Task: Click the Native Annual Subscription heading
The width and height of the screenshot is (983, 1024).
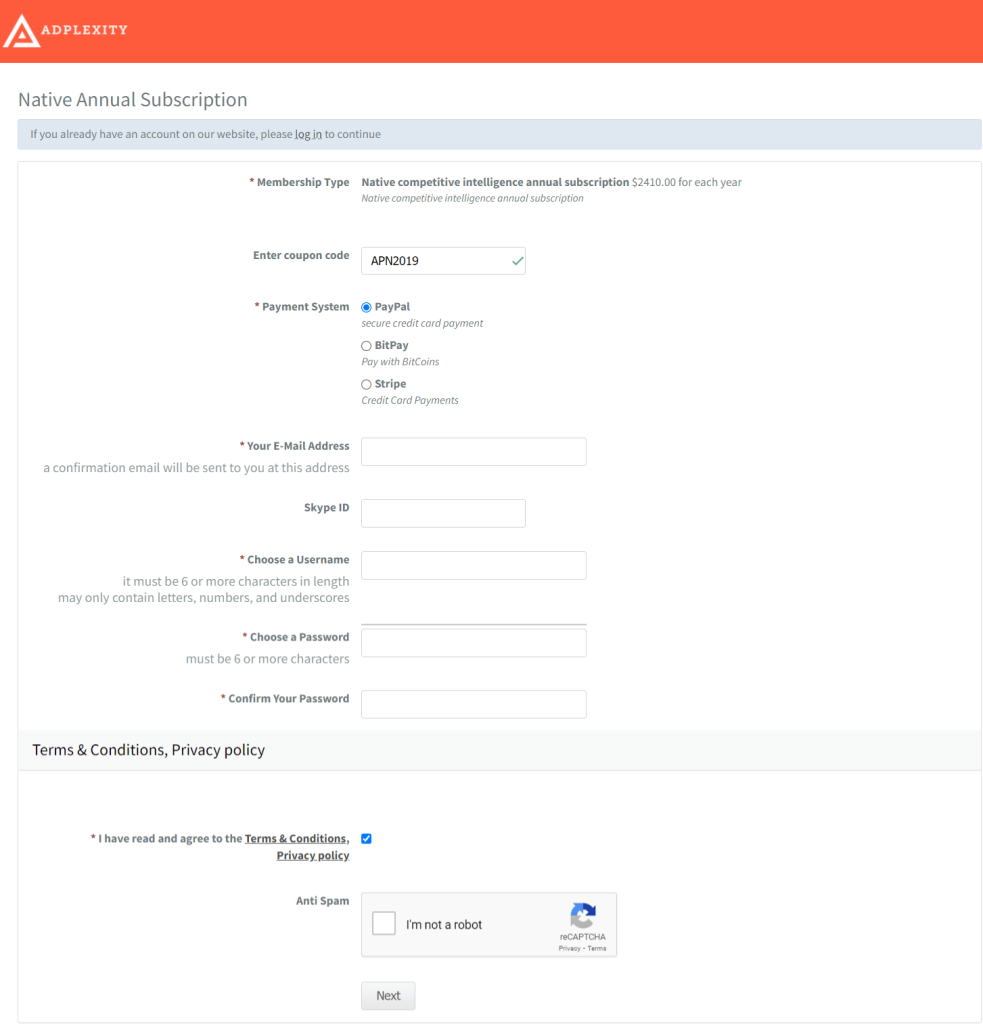Action: pyautogui.click(x=133, y=99)
